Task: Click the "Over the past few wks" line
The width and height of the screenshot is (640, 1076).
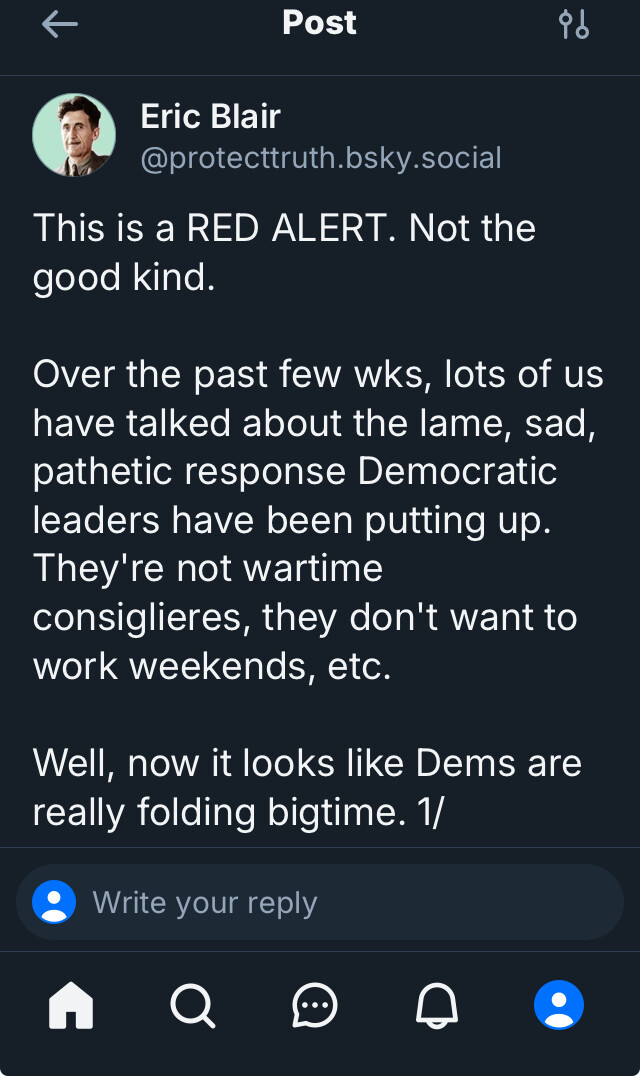Action: click(318, 374)
